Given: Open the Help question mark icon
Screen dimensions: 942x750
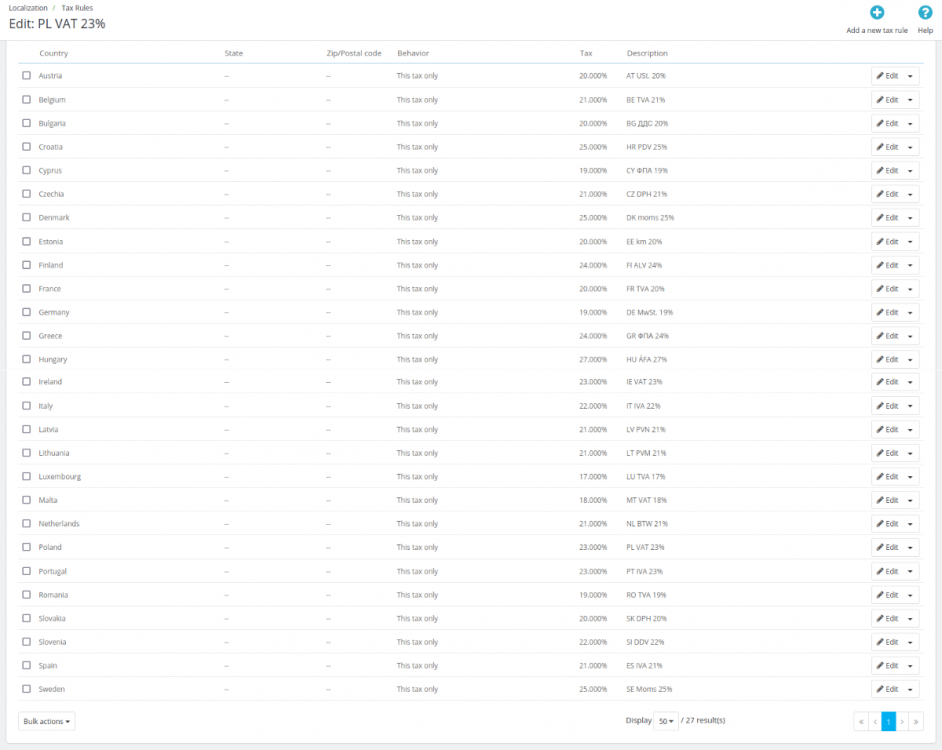Looking at the screenshot, I should tap(925, 13).
